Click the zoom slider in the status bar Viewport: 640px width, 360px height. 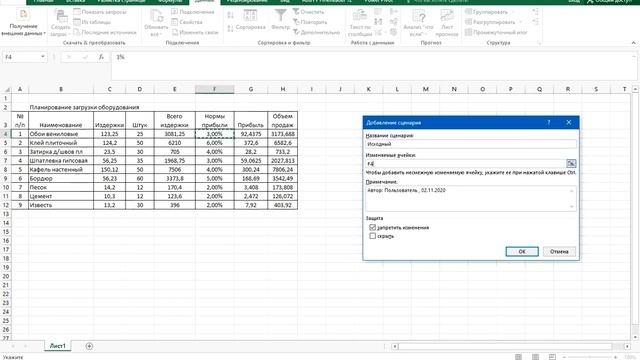[x=591, y=357]
